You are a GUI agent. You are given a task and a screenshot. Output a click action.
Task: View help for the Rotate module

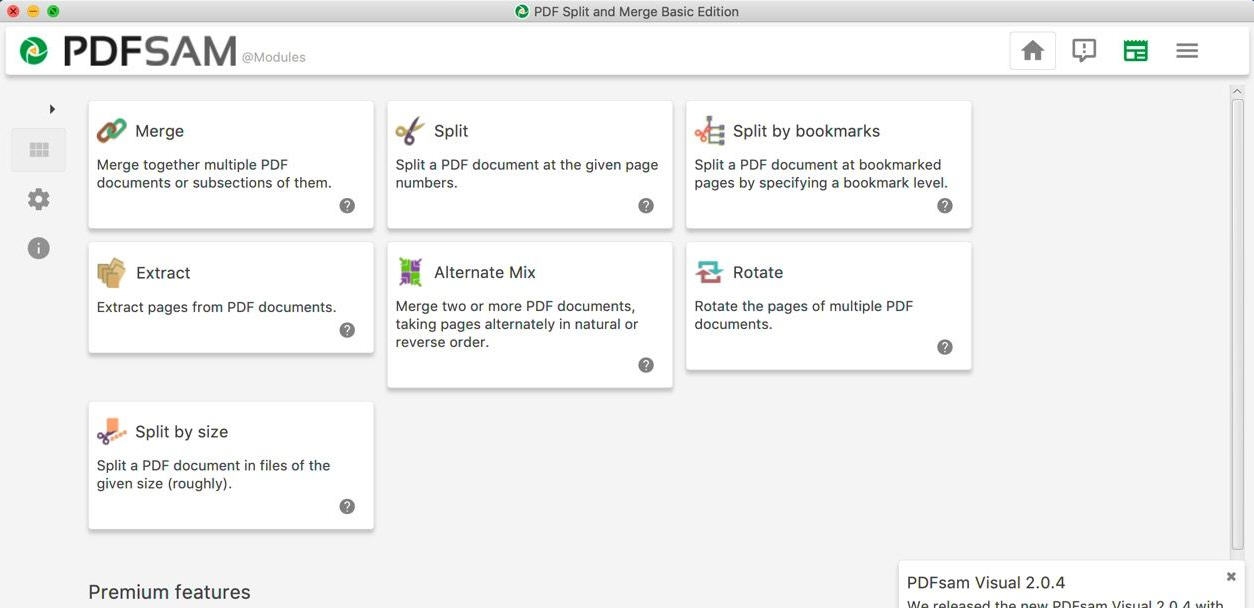944,346
